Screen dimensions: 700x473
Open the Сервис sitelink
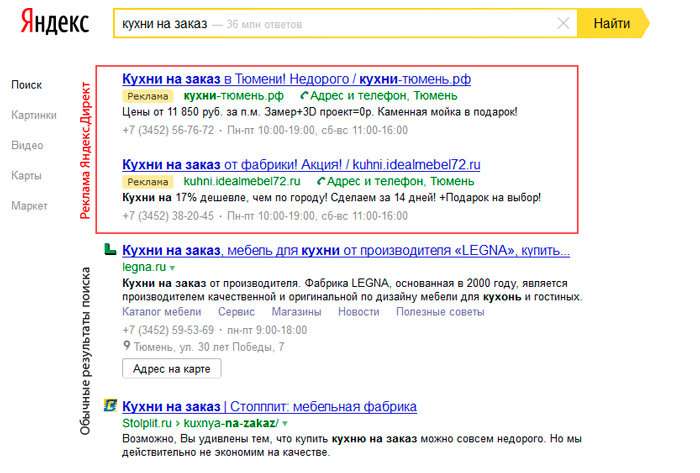[x=236, y=312]
